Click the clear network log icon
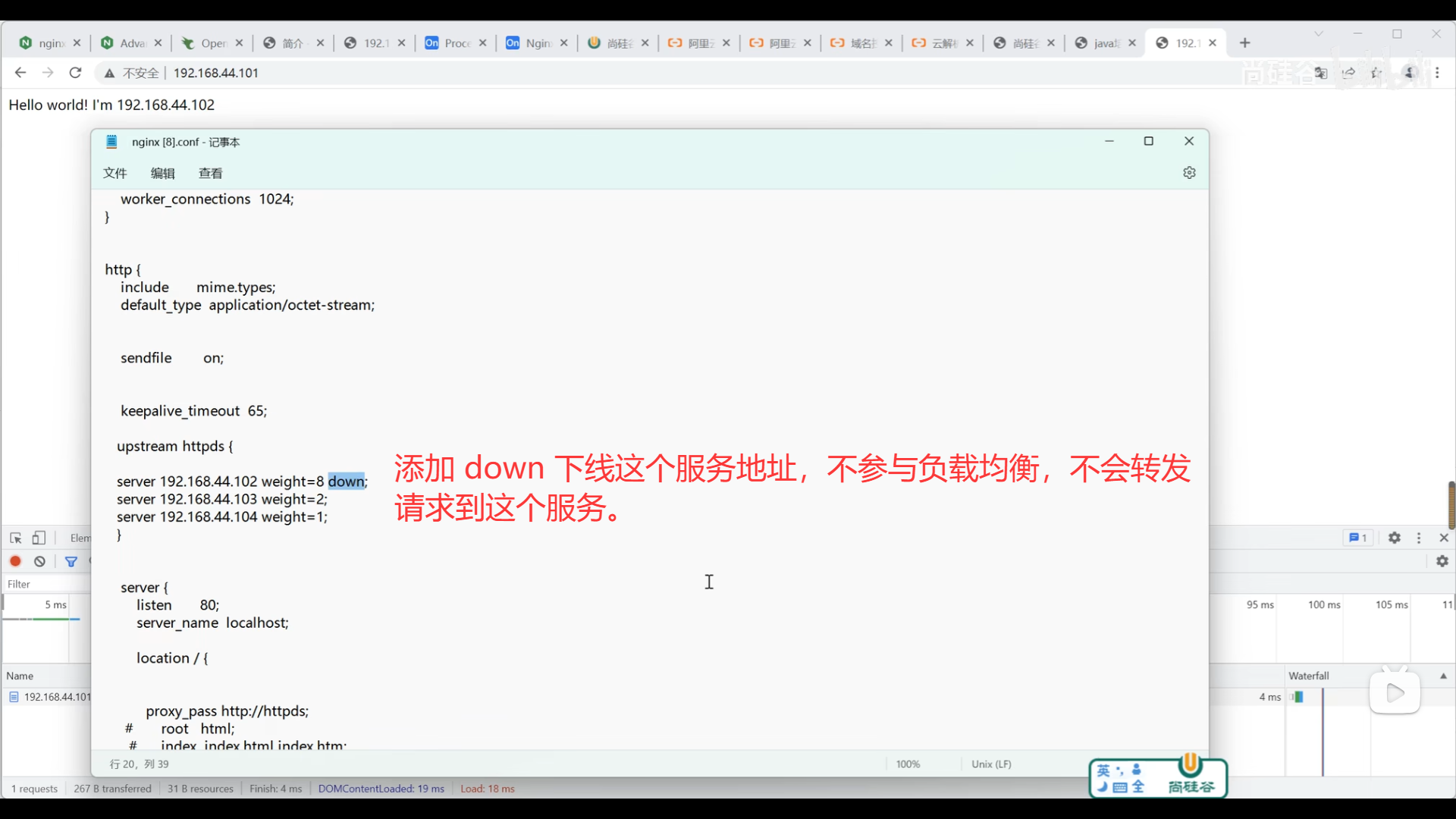The height and width of the screenshot is (819, 1456). [x=39, y=562]
